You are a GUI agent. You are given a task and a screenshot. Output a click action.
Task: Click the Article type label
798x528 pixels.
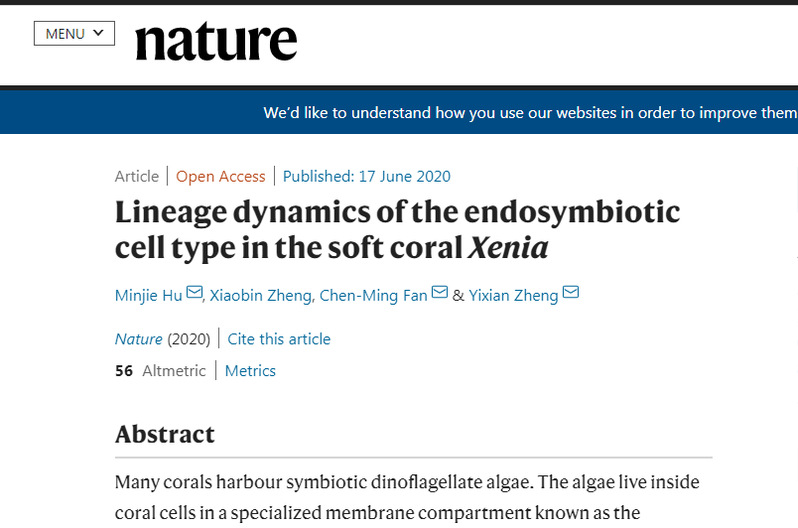coord(137,176)
